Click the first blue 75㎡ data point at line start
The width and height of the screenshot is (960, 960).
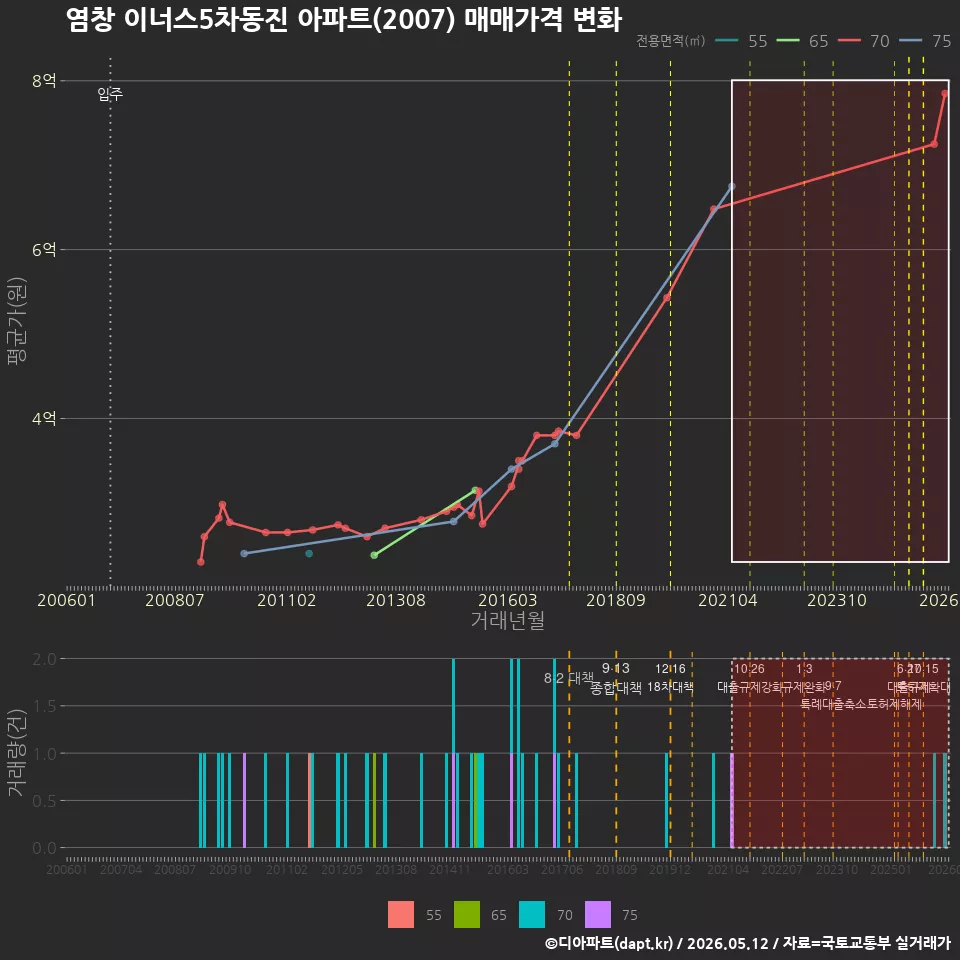pos(244,553)
